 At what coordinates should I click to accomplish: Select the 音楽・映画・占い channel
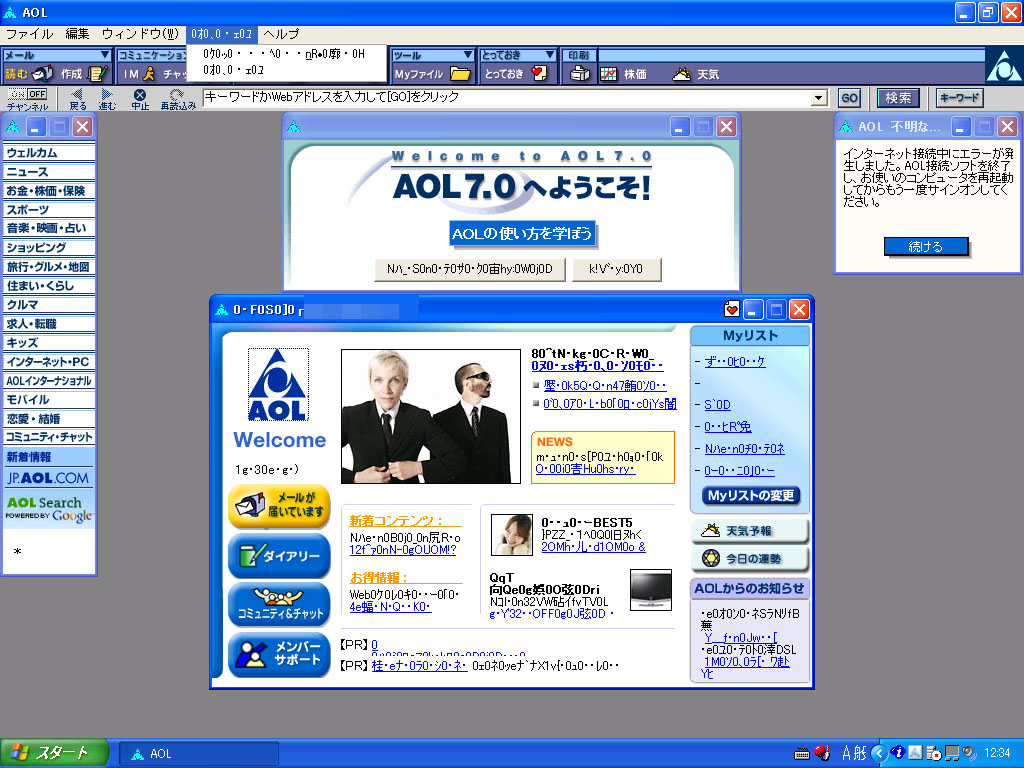point(49,229)
